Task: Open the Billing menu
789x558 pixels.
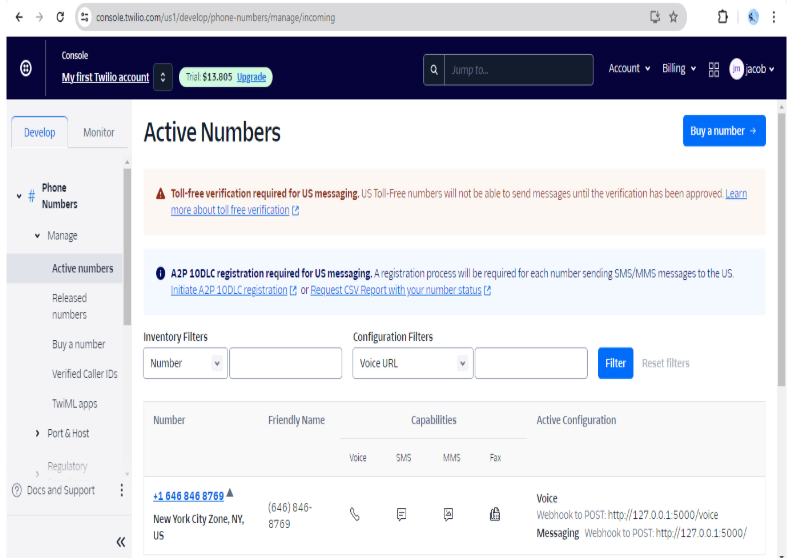Action: (679, 69)
